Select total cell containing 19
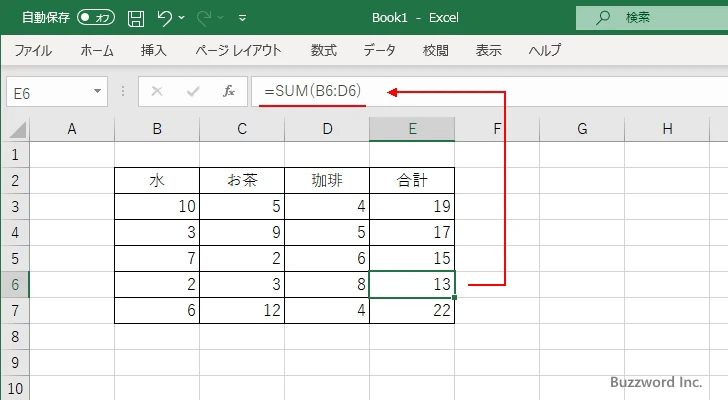This screenshot has width=728, height=400. pos(412,206)
